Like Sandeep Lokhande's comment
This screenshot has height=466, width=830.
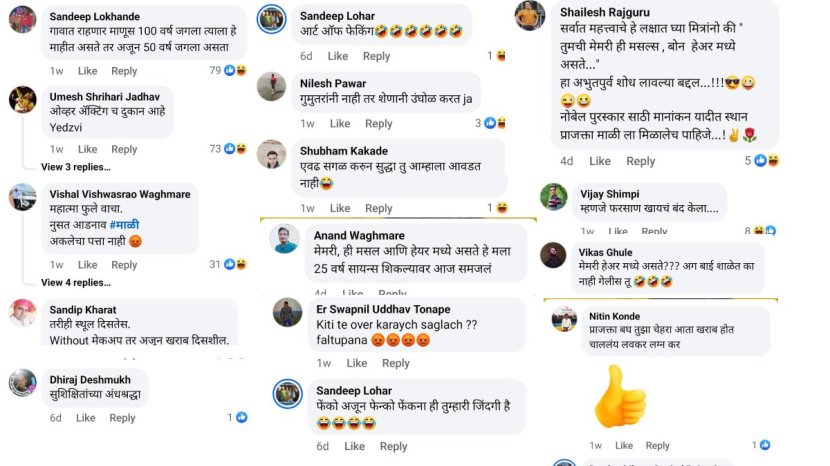click(87, 71)
